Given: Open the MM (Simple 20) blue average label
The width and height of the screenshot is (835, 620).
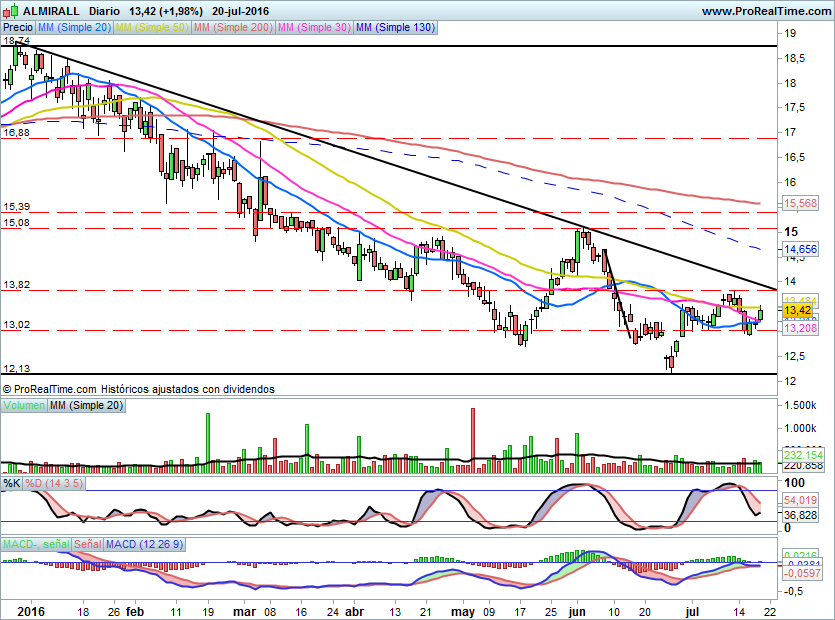Looking at the screenshot, I should [74, 27].
